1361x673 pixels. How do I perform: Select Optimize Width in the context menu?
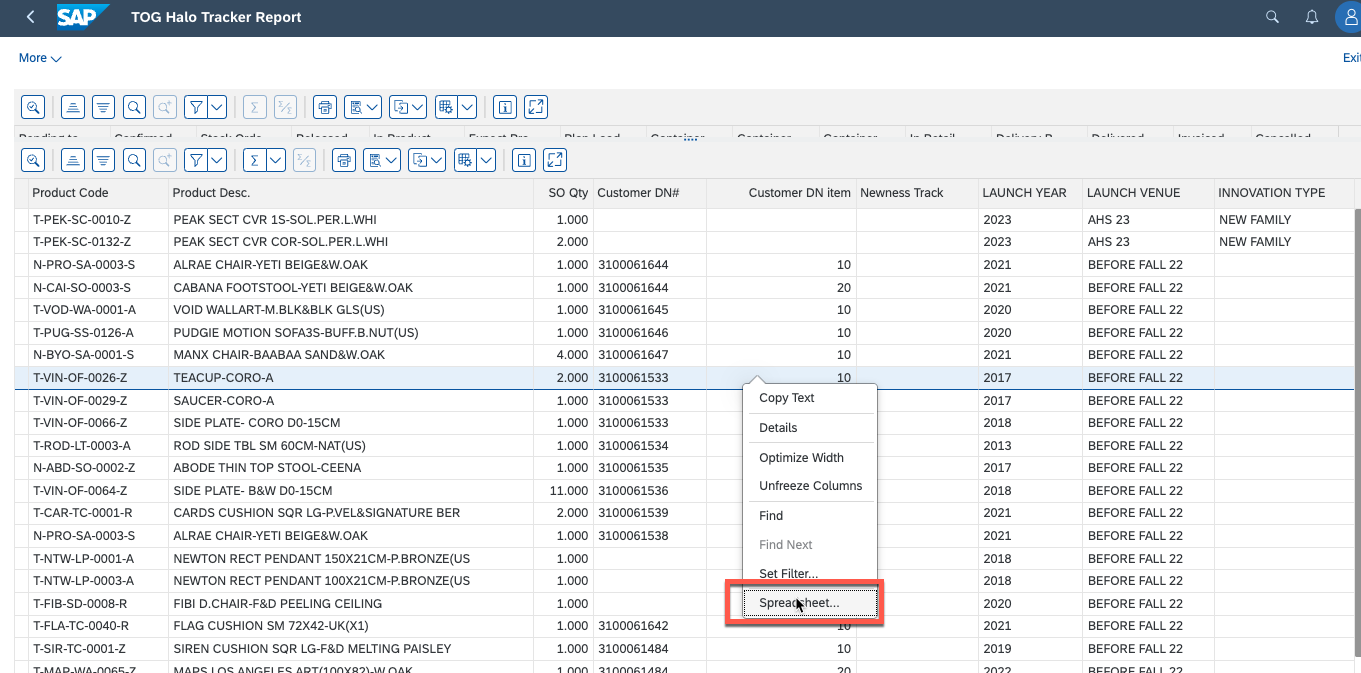point(801,458)
